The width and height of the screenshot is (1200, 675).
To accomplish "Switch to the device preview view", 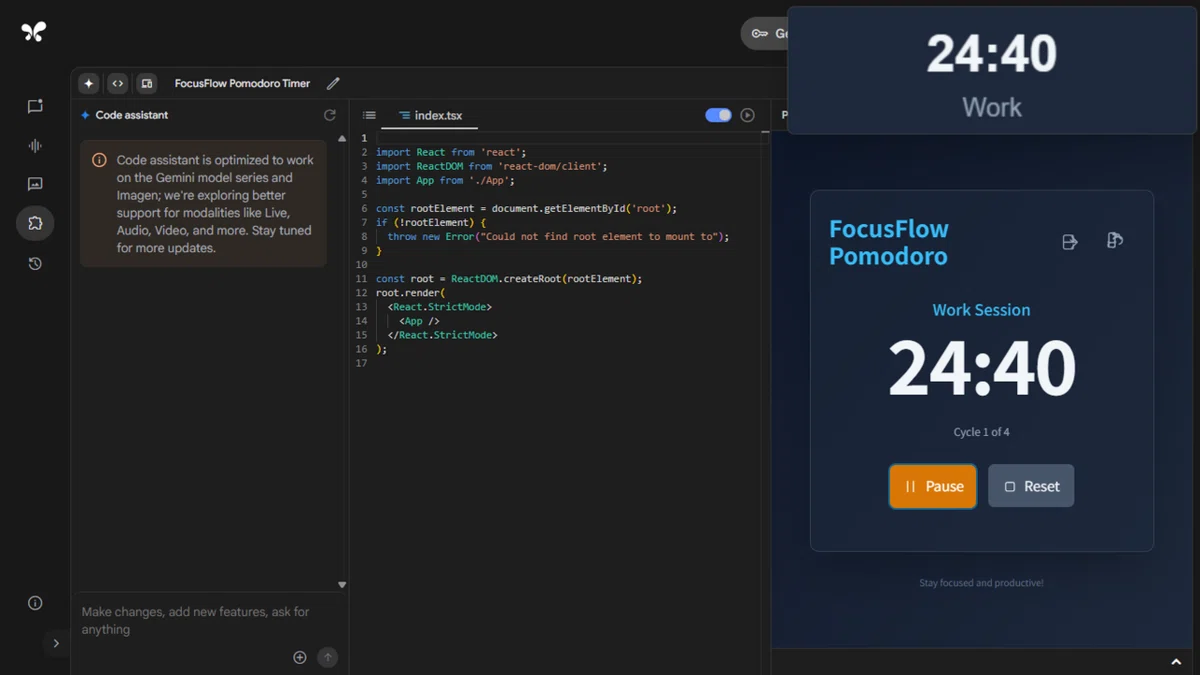I will pos(147,84).
